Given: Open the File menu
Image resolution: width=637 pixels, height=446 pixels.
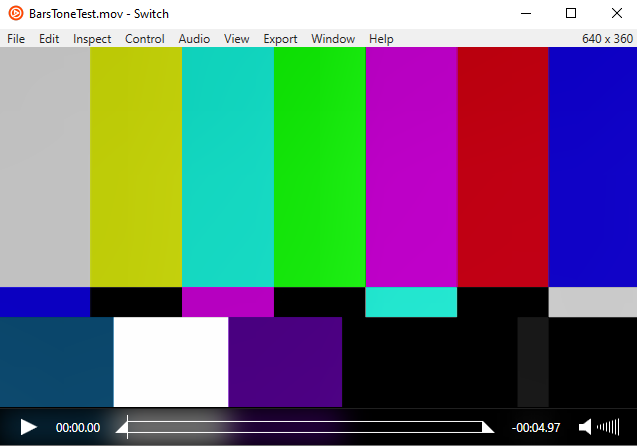Looking at the screenshot, I should click(16, 39).
